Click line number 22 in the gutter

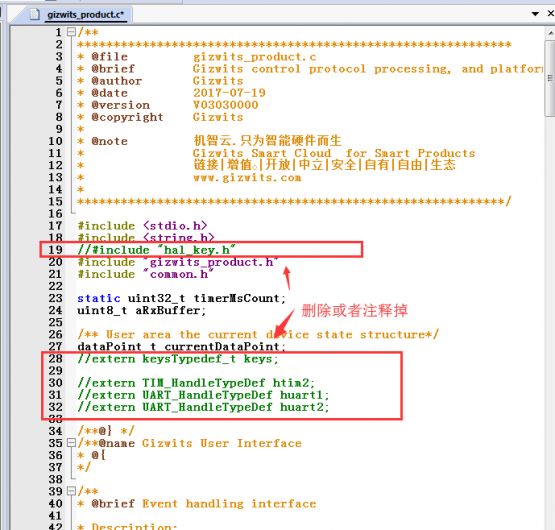click(56, 286)
